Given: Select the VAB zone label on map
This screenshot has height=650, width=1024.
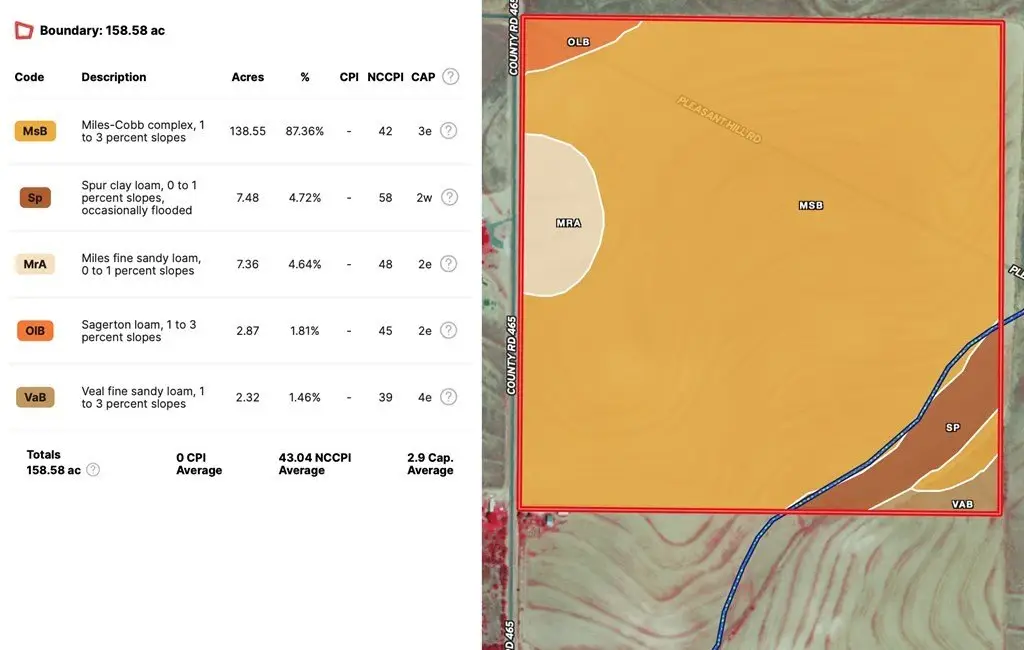Looking at the screenshot, I should [x=962, y=504].
